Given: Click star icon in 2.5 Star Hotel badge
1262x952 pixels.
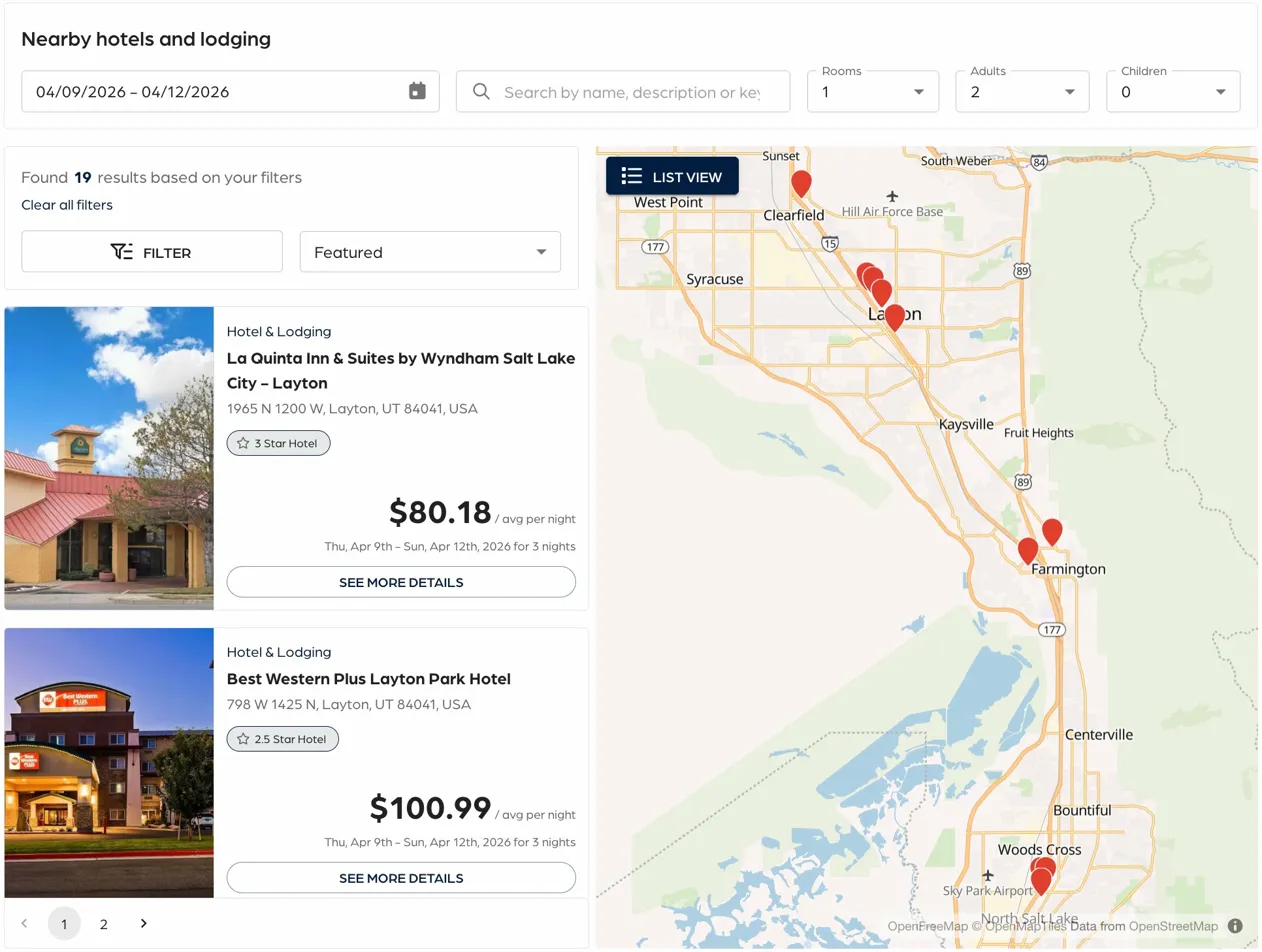Looking at the screenshot, I should pyautogui.click(x=243, y=739).
